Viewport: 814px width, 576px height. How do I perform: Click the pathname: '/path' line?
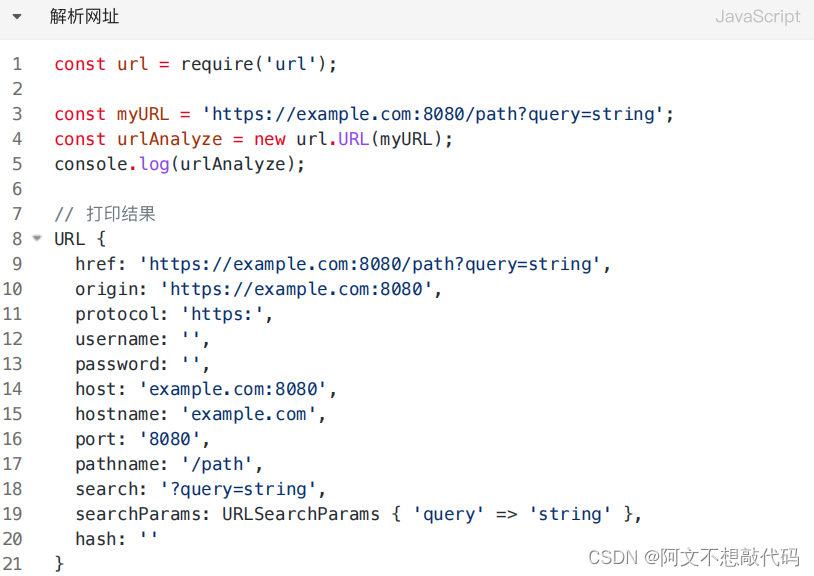coord(169,463)
